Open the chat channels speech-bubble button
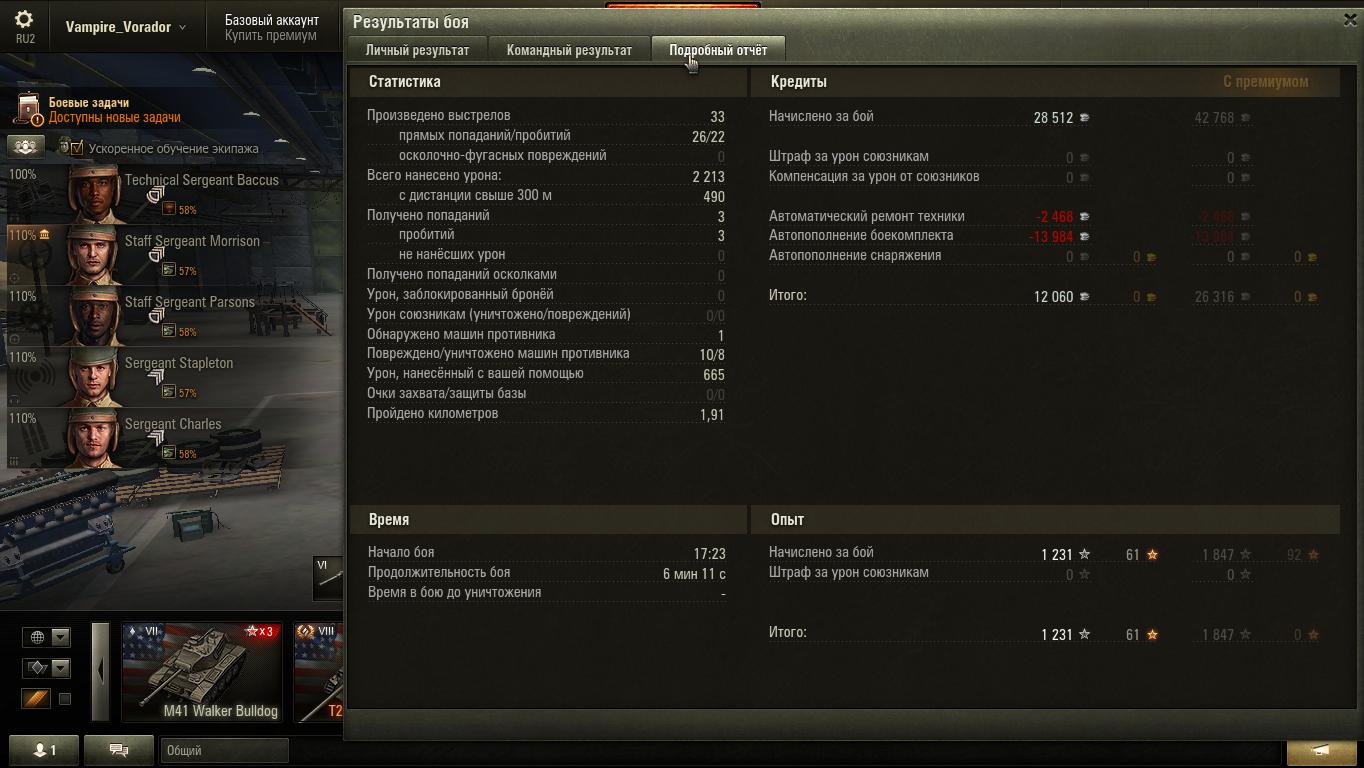The width and height of the screenshot is (1364, 768). point(118,750)
